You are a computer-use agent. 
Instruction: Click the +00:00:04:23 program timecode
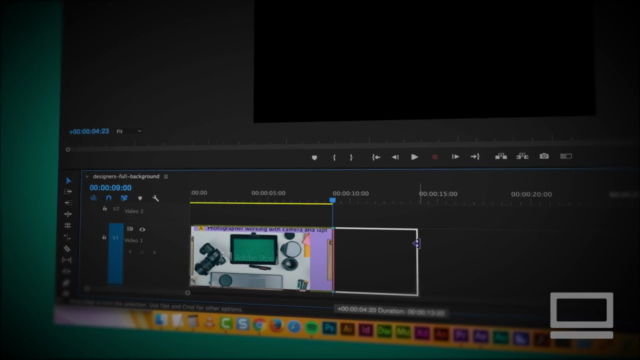pyautogui.click(x=89, y=131)
